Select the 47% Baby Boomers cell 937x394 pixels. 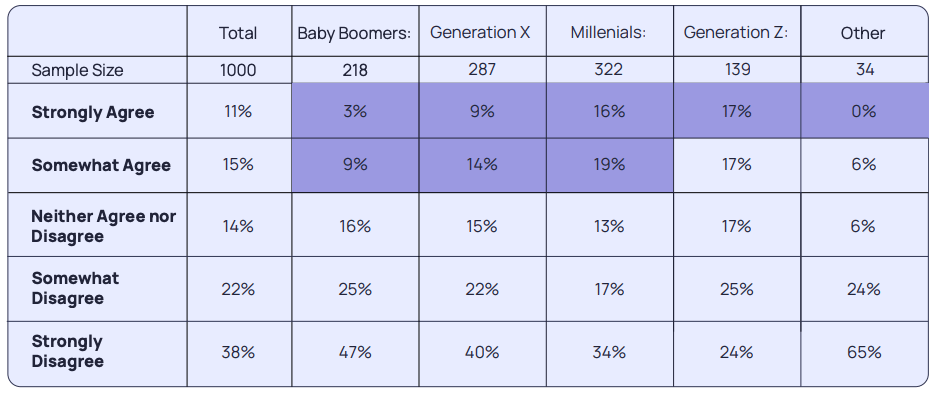tap(355, 352)
